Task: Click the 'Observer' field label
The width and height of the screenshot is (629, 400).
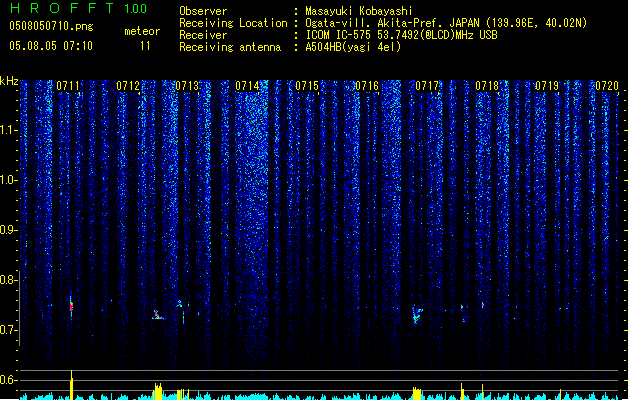Action: tap(203, 11)
